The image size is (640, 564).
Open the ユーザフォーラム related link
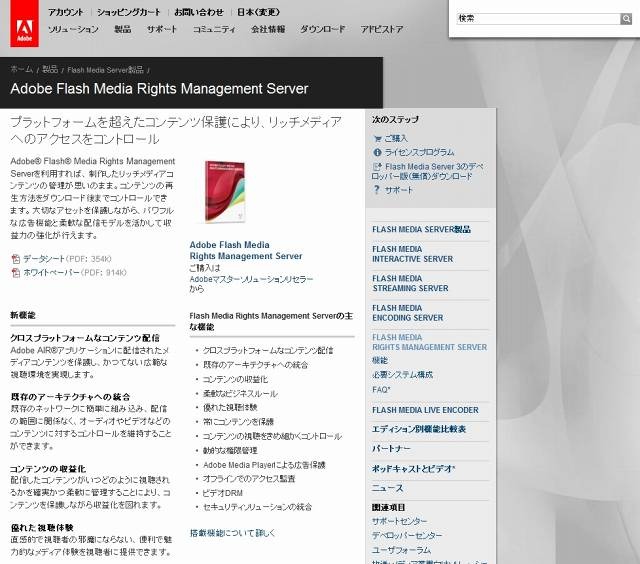pyautogui.click(x=401, y=550)
